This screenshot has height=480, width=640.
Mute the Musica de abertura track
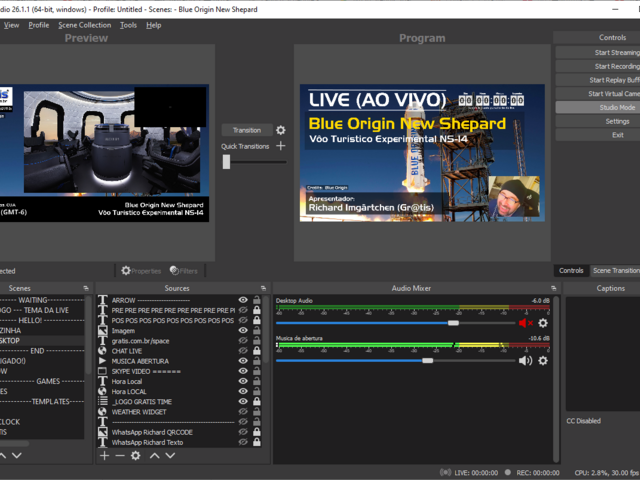pyautogui.click(x=525, y=360)
